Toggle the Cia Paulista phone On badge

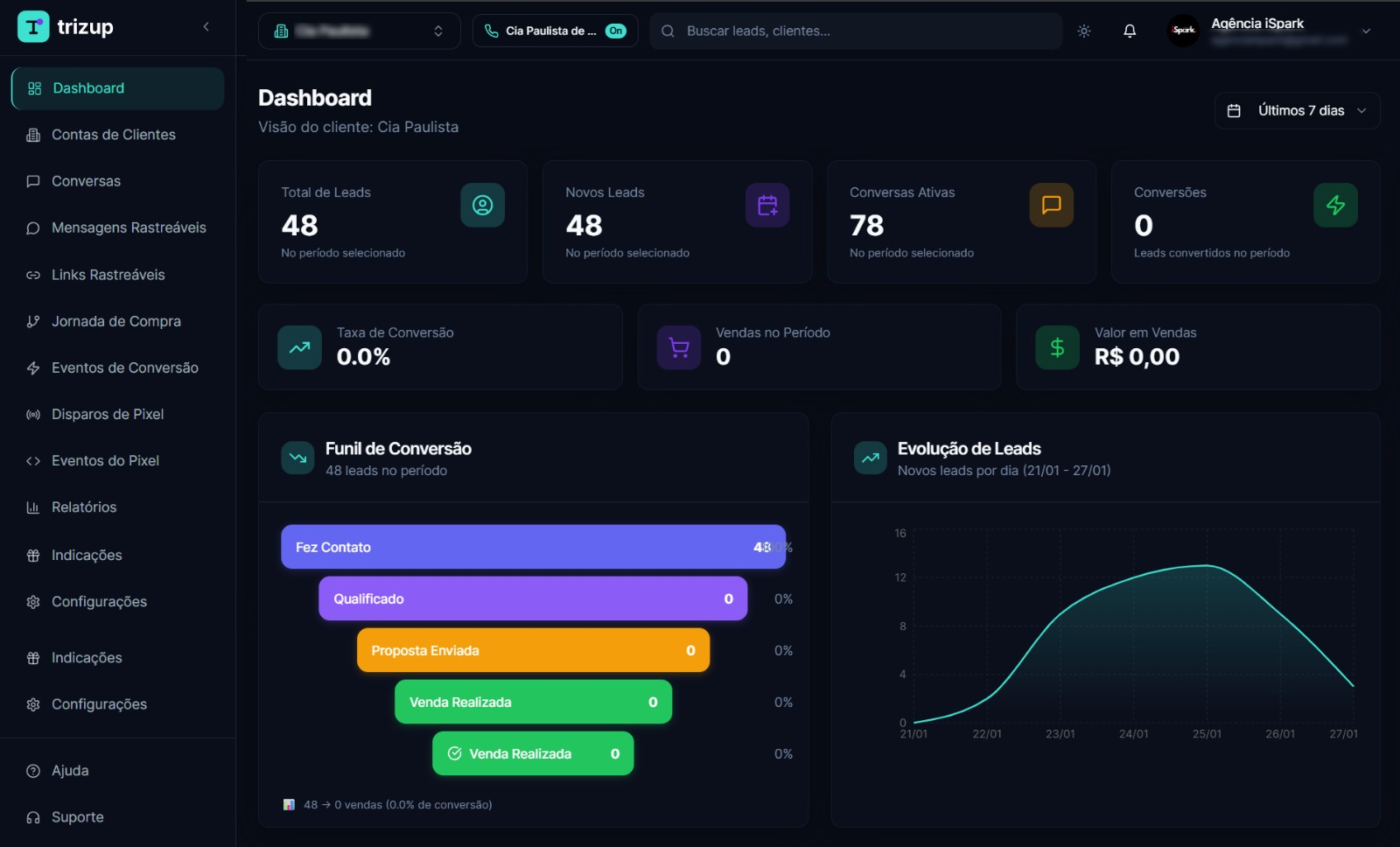pyautogui.click(x=616, y=31)
